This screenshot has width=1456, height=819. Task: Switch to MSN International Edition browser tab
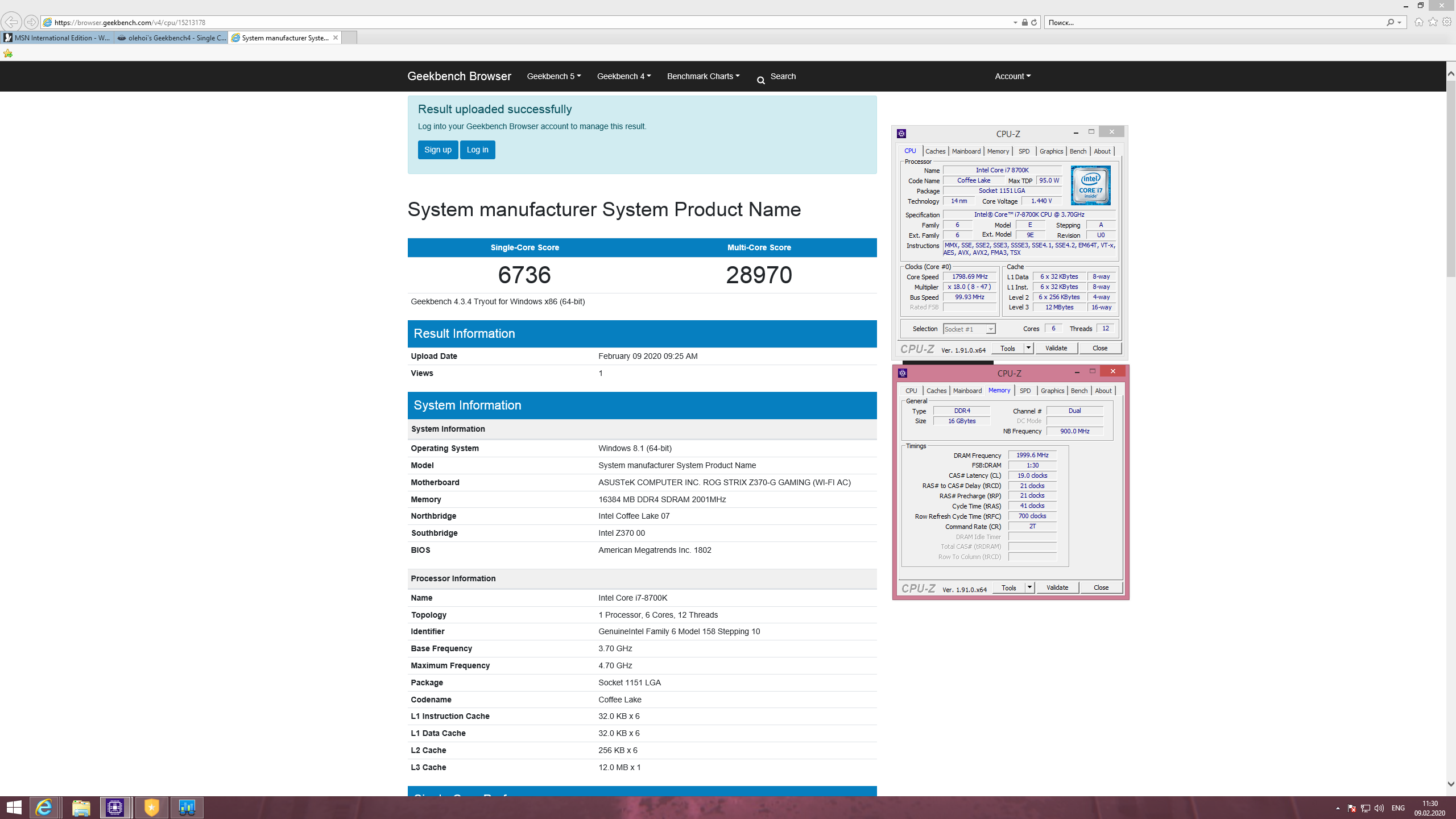(x=57, y=38)
